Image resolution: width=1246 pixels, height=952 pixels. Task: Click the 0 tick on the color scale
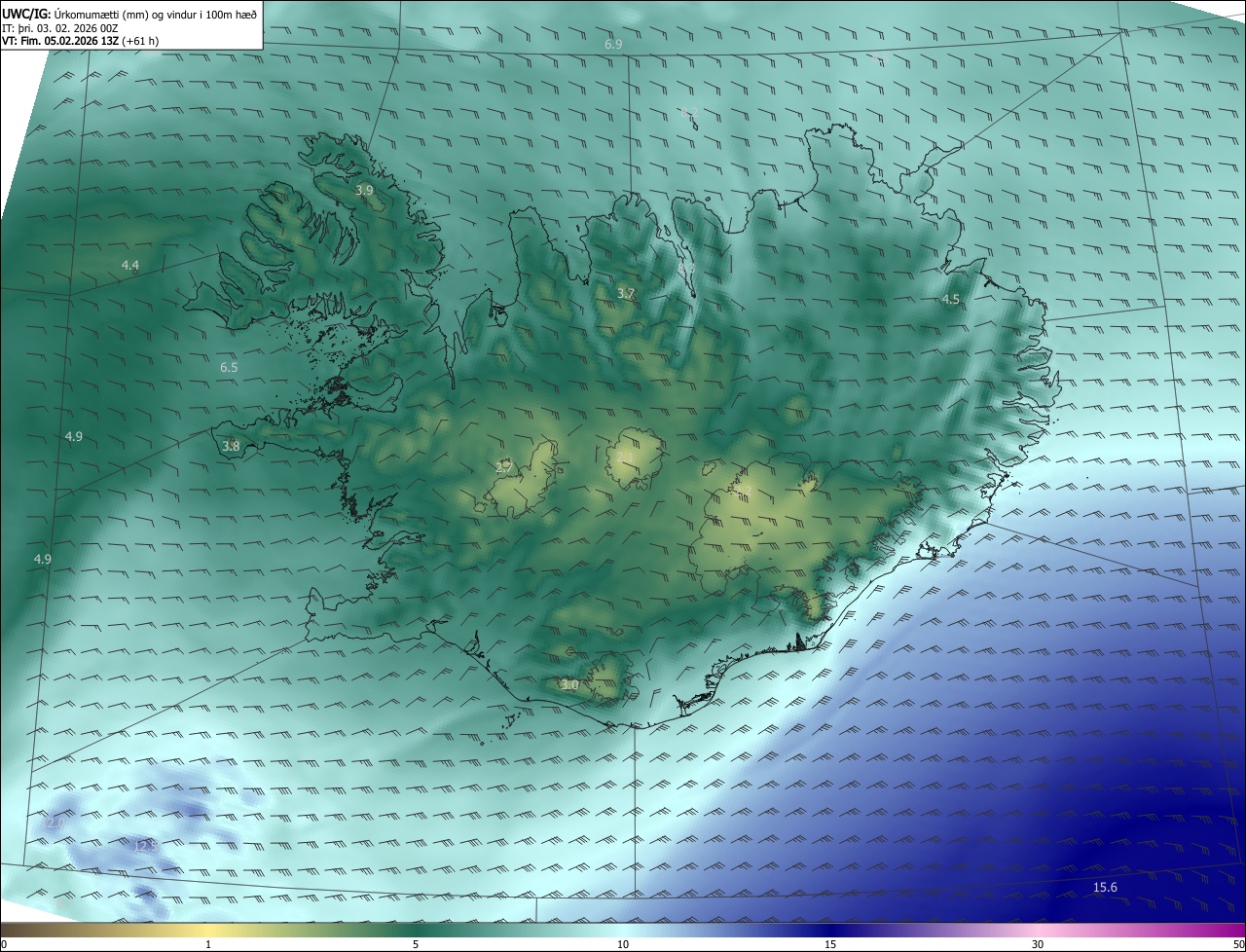4,944
